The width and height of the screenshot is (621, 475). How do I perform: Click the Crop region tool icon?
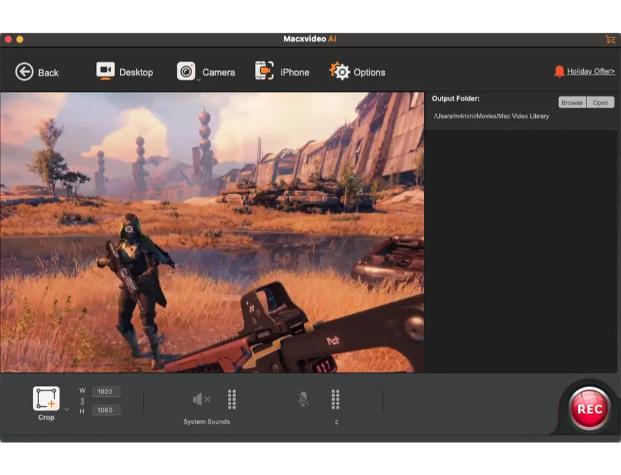[46, 399]
